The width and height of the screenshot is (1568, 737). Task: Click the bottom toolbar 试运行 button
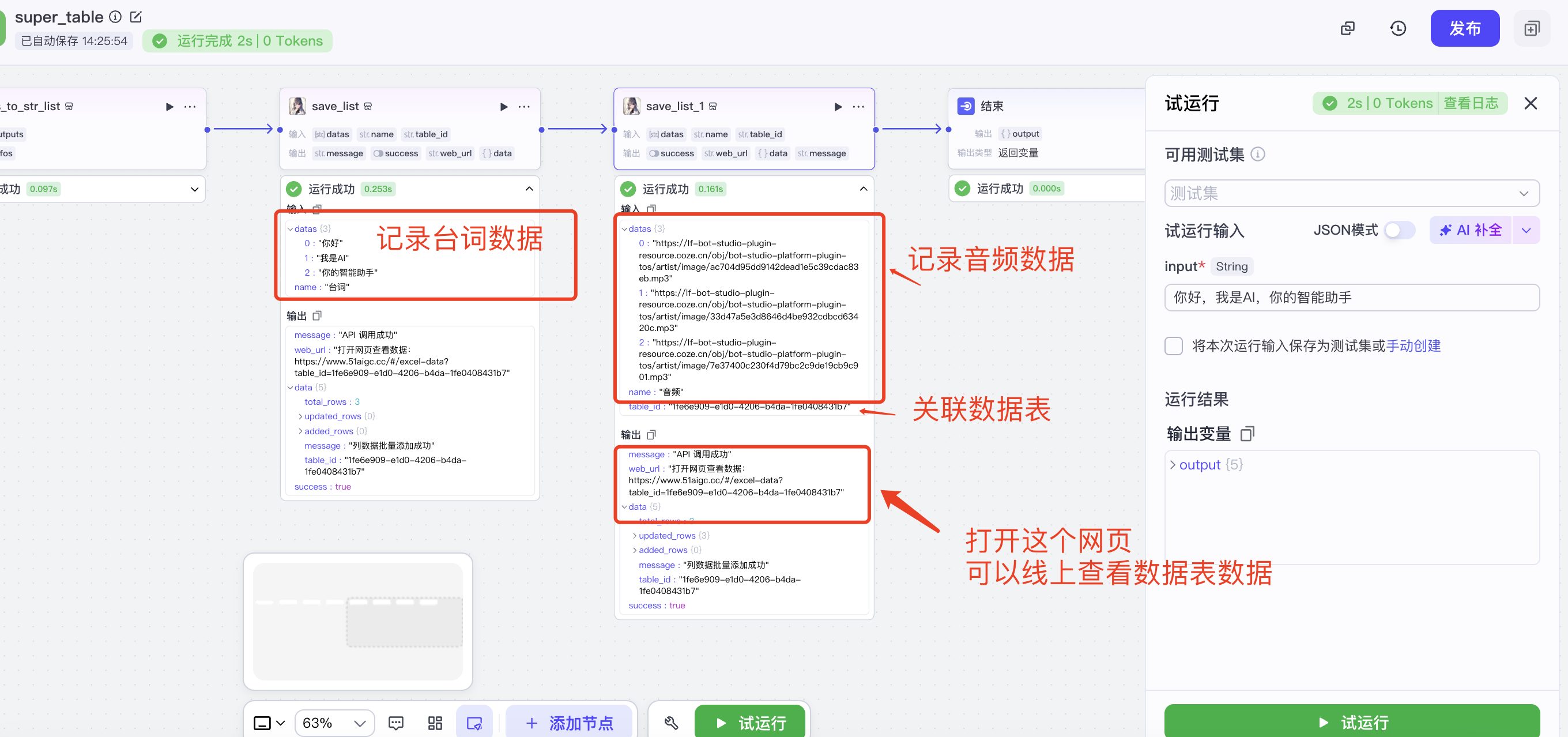coord(749,722)
